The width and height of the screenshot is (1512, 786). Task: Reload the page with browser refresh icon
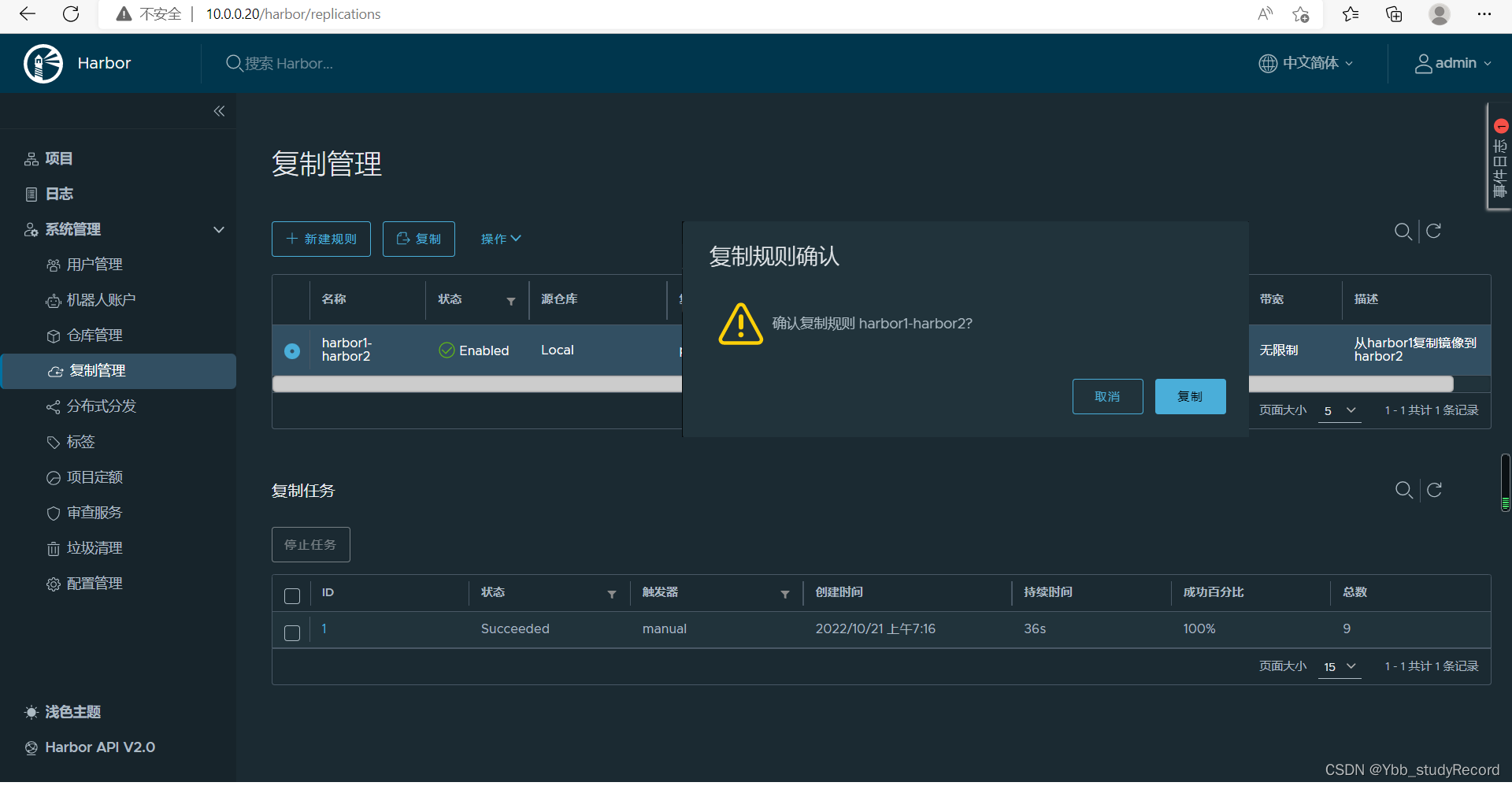point(71,14)
